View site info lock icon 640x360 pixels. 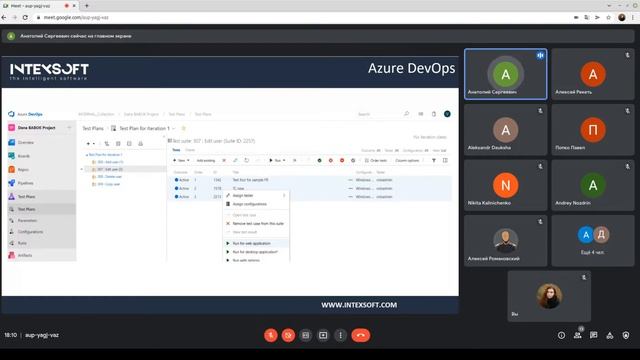pos(38,18)
